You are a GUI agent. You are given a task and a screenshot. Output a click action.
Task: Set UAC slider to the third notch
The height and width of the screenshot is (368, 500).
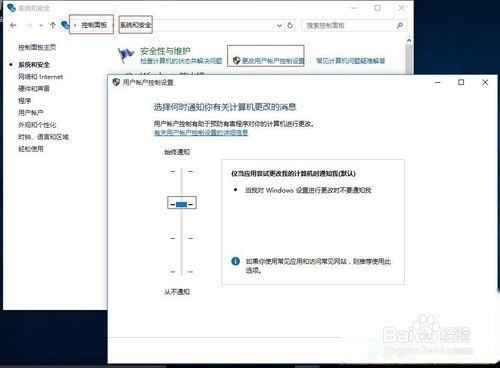pyautogui.click(x=182, y=238)
